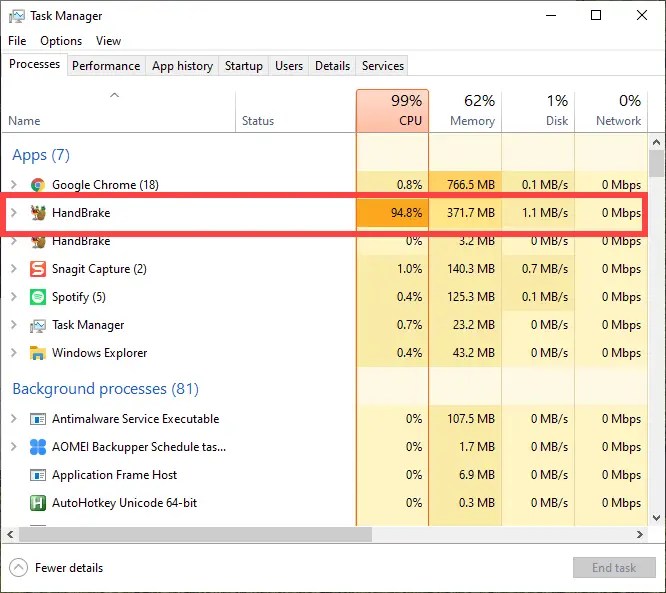Viewport: 666px width, 593px height.
Task: Select the Processes tab
Action: click(x=34, y=64)
